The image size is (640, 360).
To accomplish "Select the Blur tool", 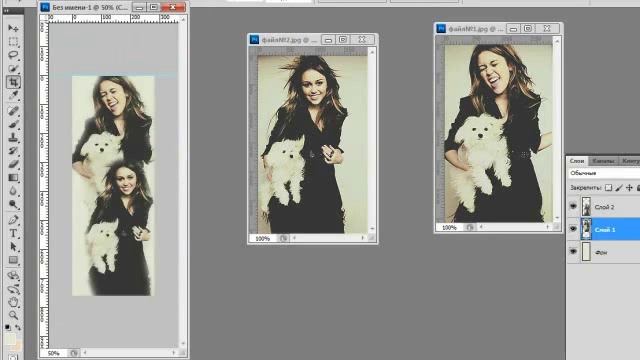I will click(x=13, y=191).
